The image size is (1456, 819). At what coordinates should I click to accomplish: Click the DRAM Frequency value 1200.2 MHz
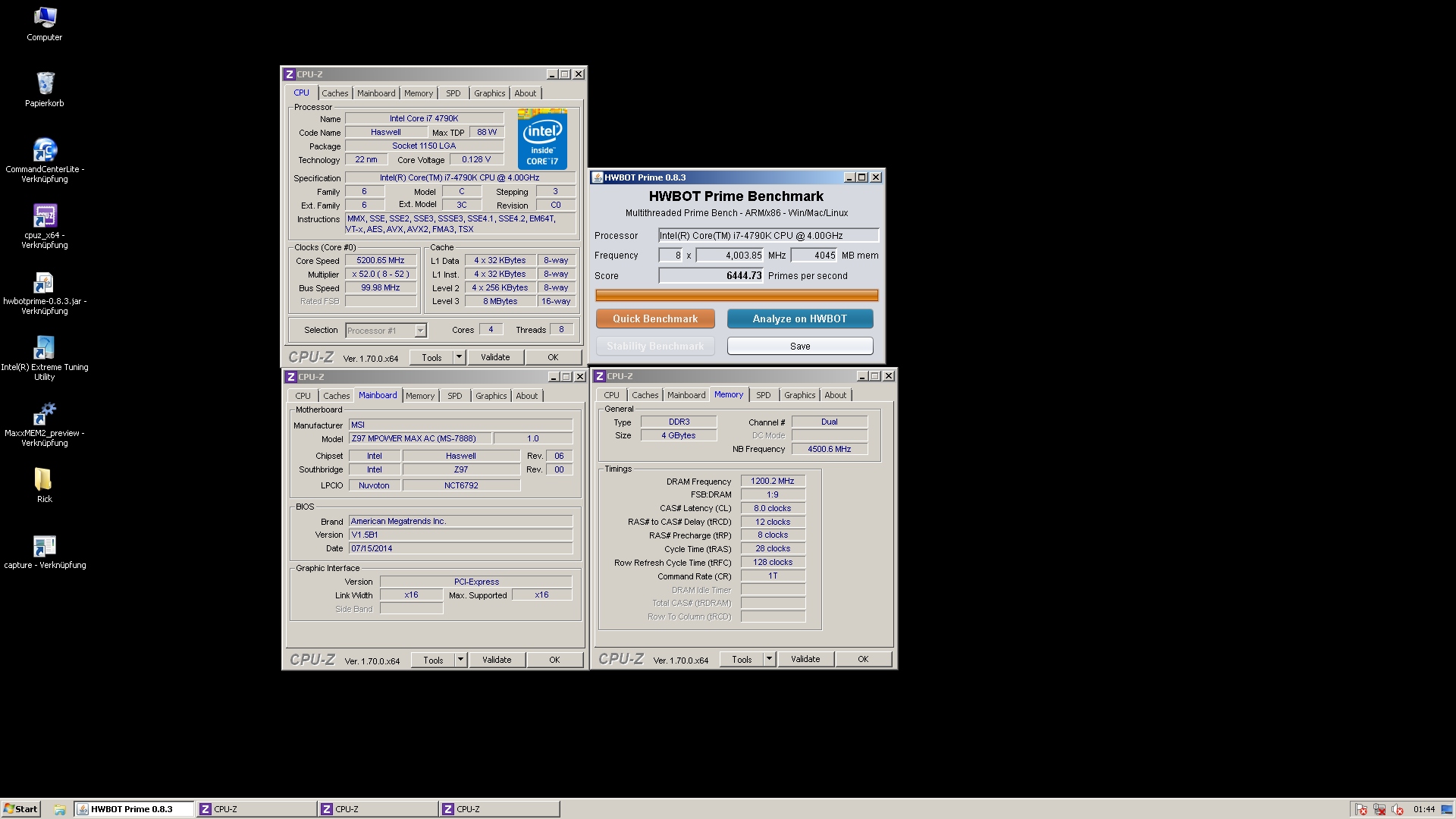click(x=773, y=482)
